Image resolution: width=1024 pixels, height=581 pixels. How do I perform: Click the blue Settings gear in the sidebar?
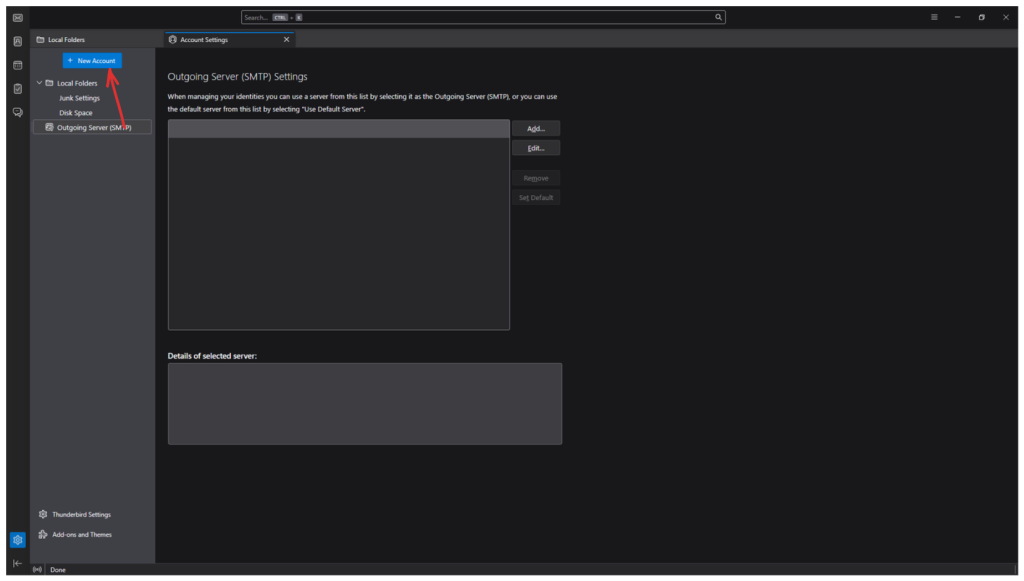(x=17, y=540)
